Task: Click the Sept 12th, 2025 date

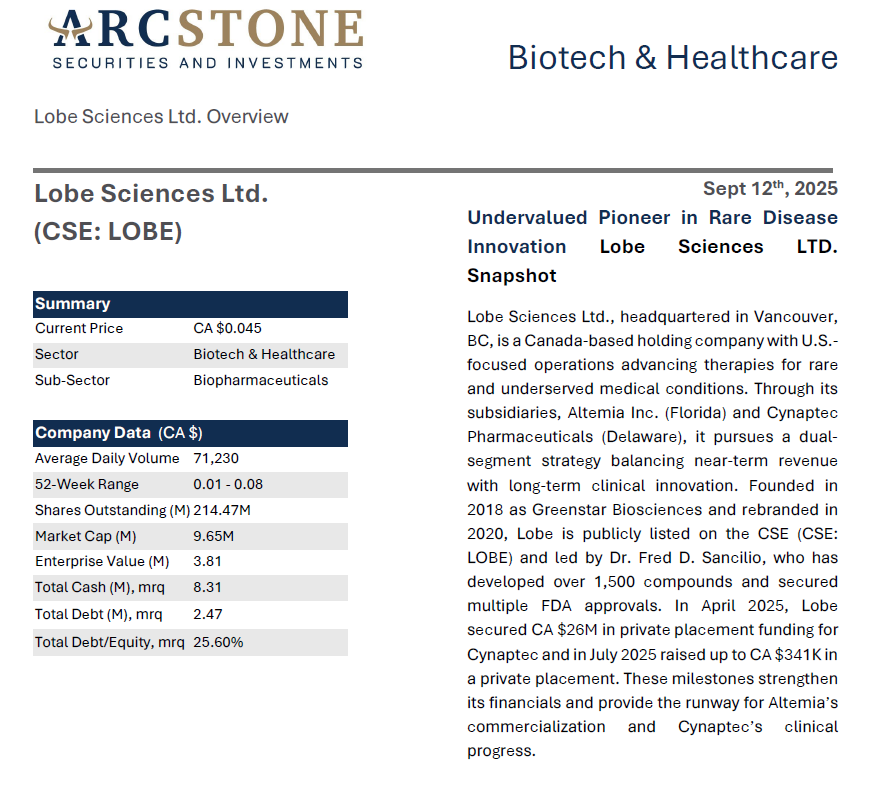Action: (769, 188)
